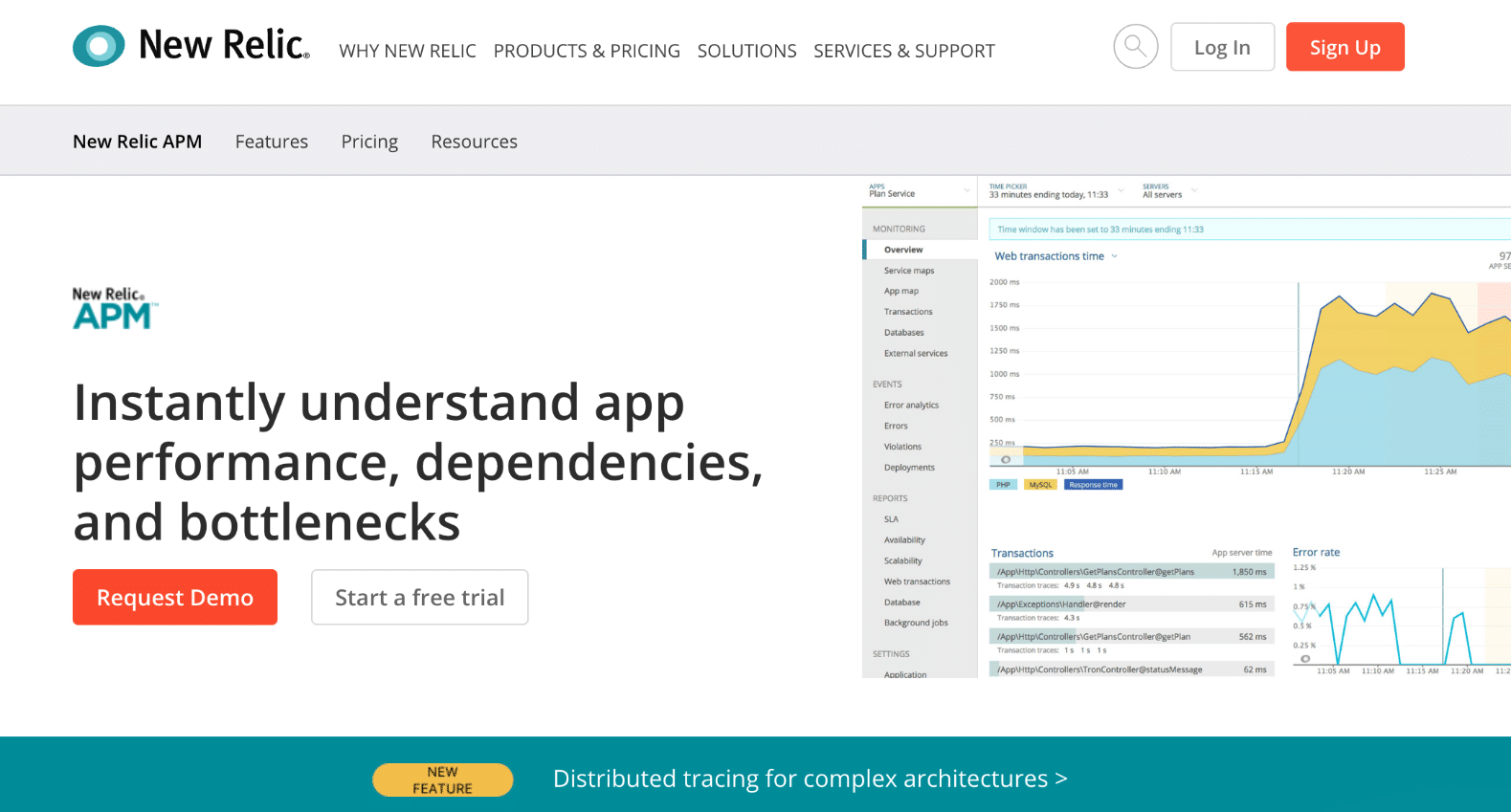Image resolution: width=1511 pixels, height=812 pixels.
Task: Click the yellow New Feature badge
Action: pyautogui.click(x=442, y=779)
